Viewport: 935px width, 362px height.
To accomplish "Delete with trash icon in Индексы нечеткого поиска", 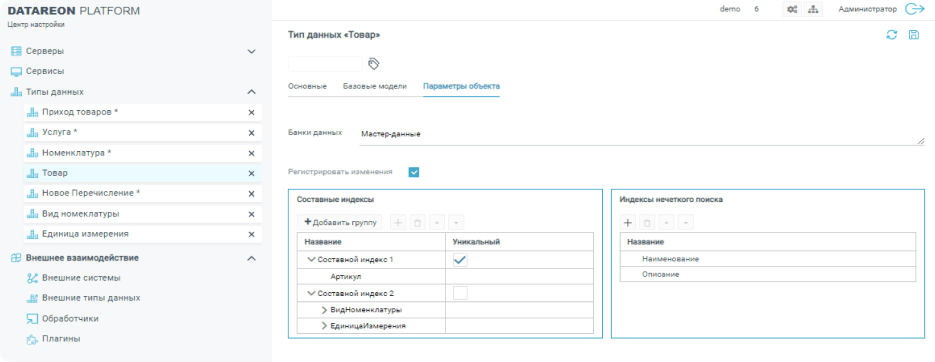I will (647, 223).
